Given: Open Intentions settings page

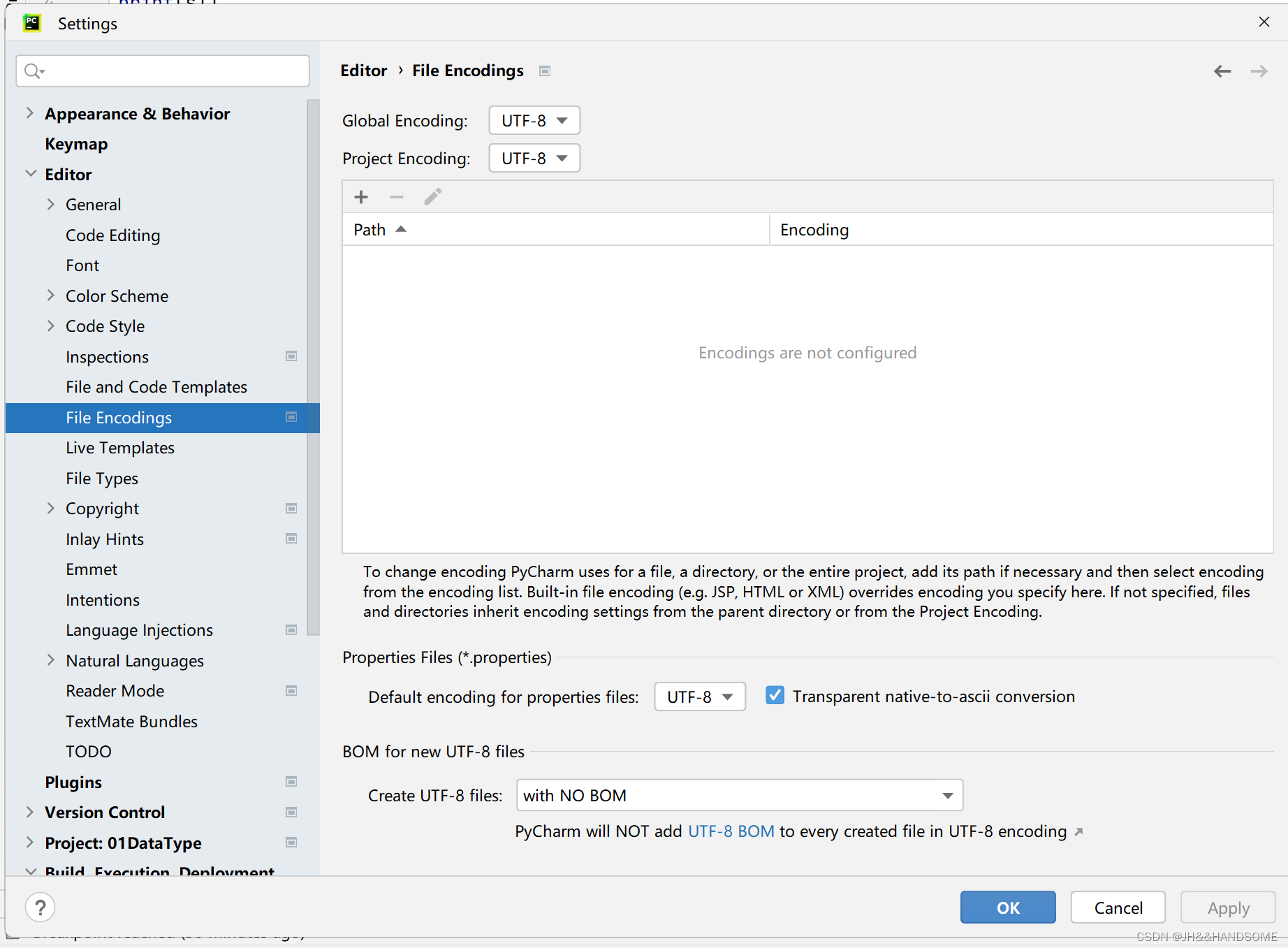Looking at the screenshot, I should tap(103, 600).
